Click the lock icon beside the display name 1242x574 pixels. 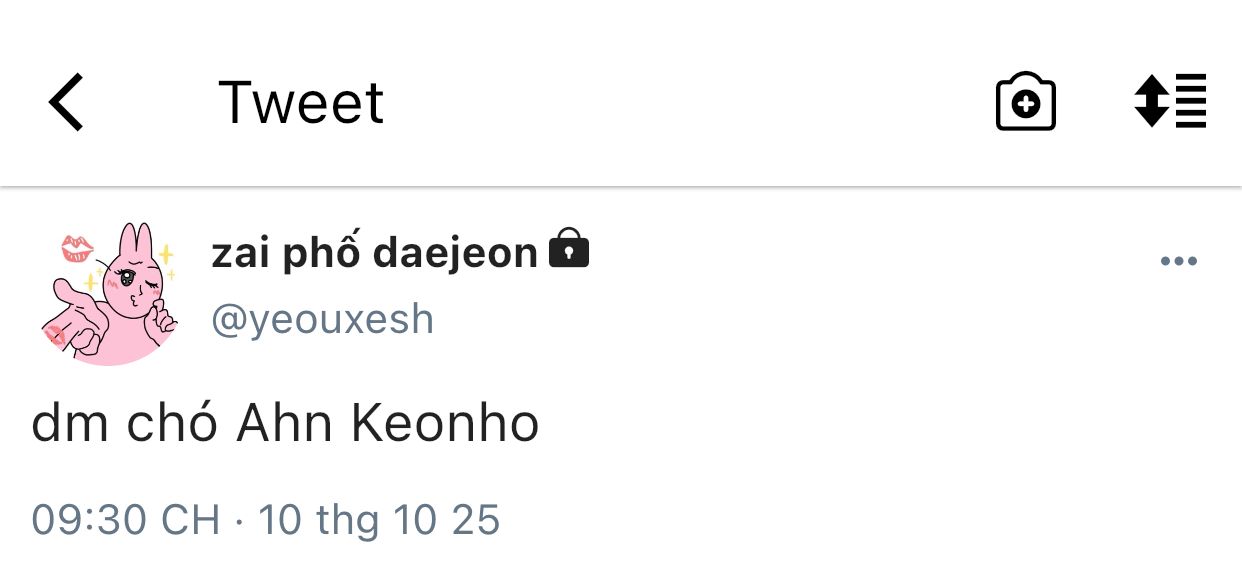click(569, 250)
